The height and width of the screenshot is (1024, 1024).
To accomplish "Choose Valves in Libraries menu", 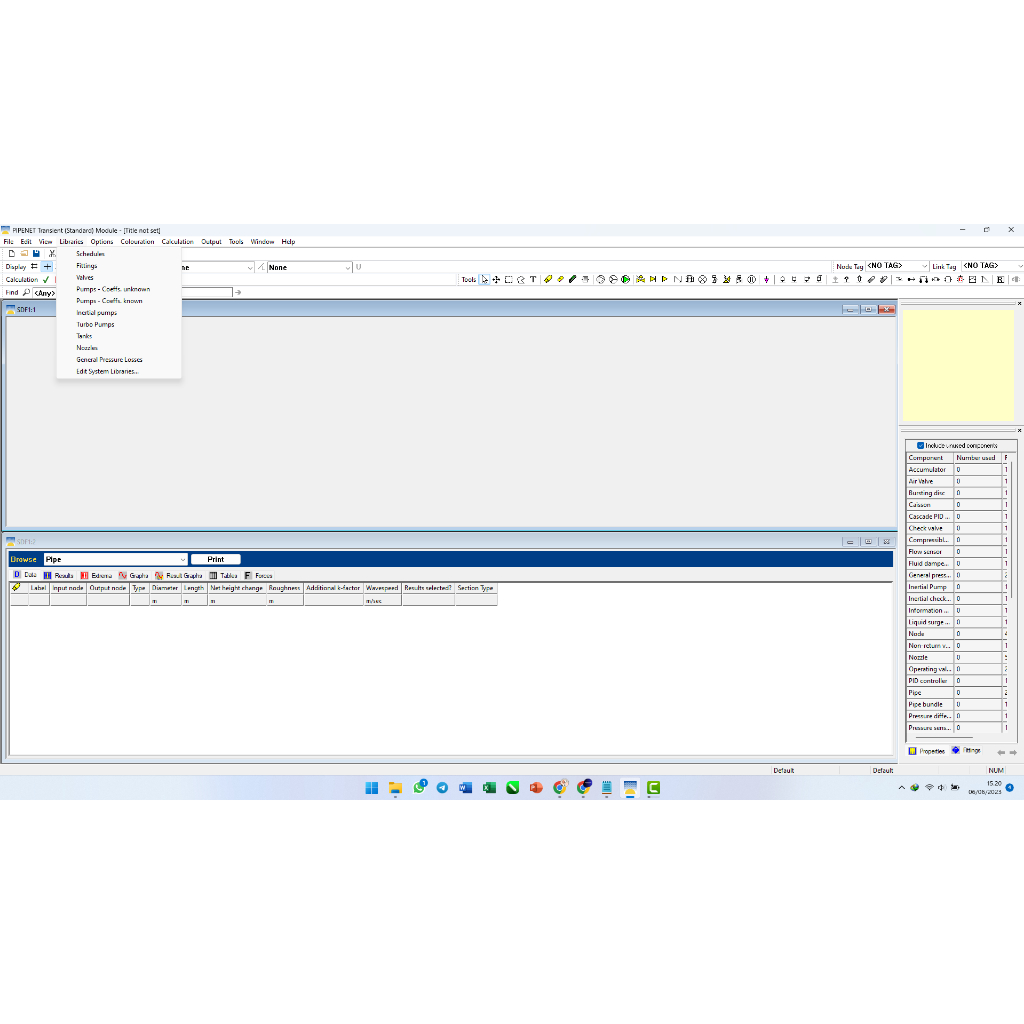I will (85, 278).
